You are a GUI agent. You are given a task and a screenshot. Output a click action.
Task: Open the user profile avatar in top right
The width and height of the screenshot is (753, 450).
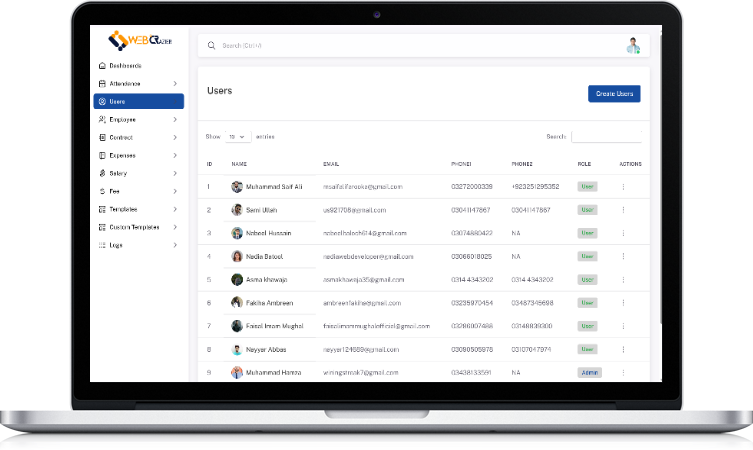632,46
